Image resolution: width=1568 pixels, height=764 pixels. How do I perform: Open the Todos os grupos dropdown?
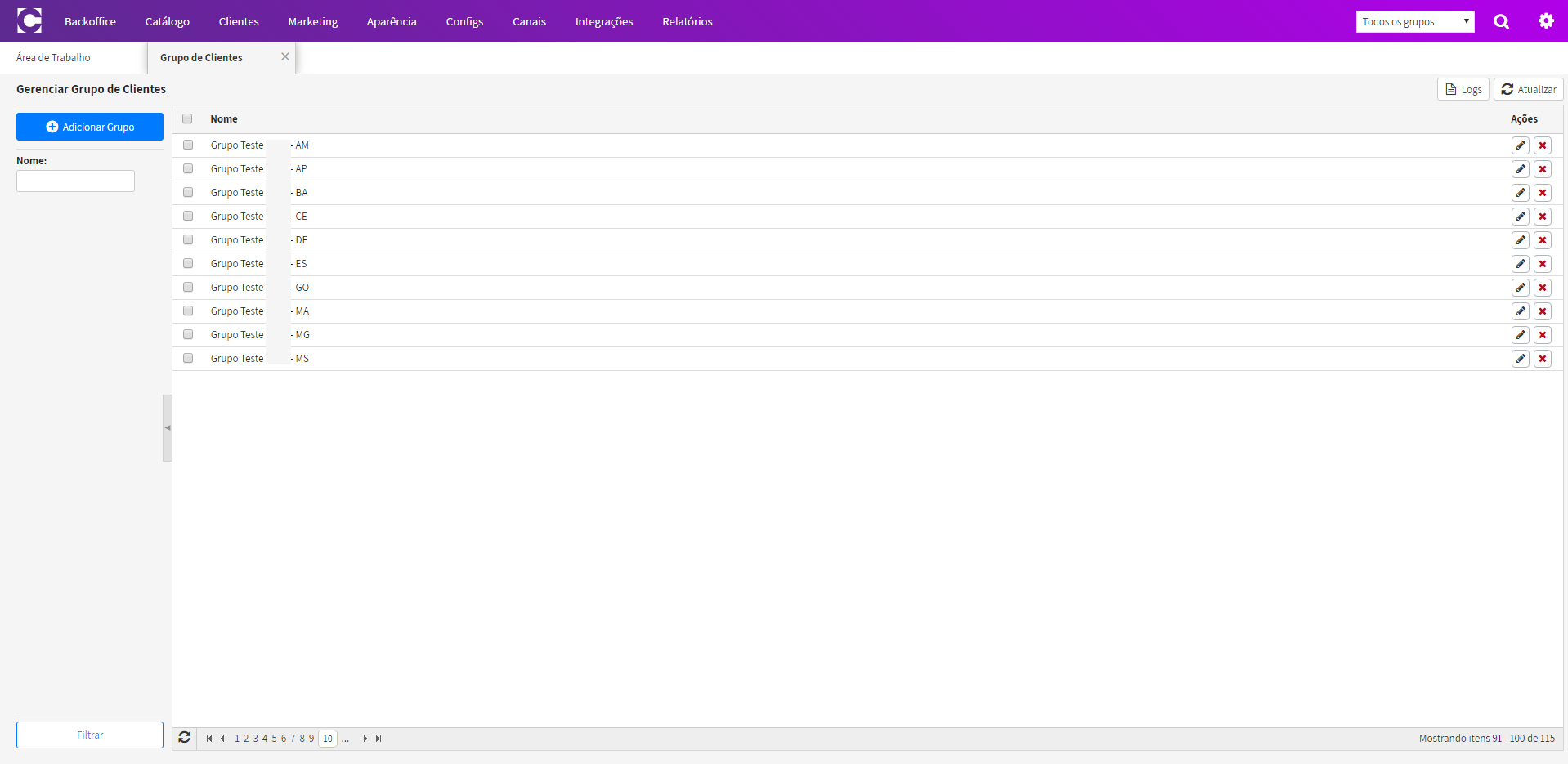coord(1415,21)
